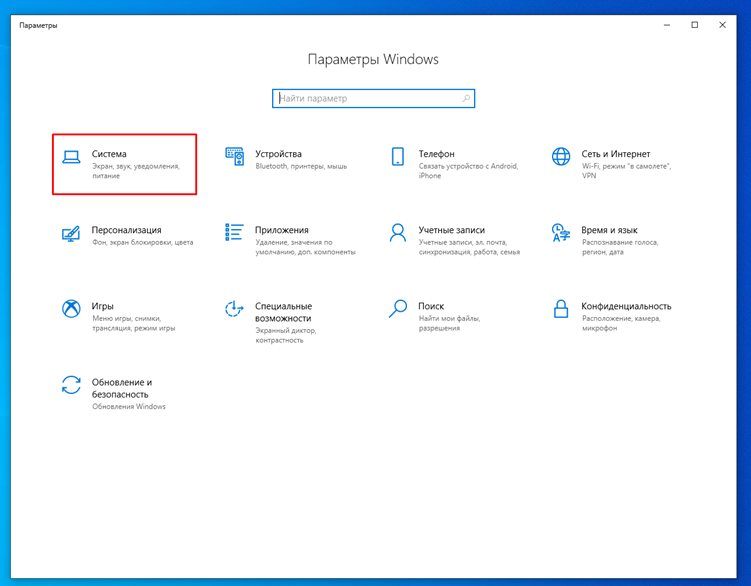Click the Приложения list icon
Screen dimensions: 751x586
[x=234, y=232]
